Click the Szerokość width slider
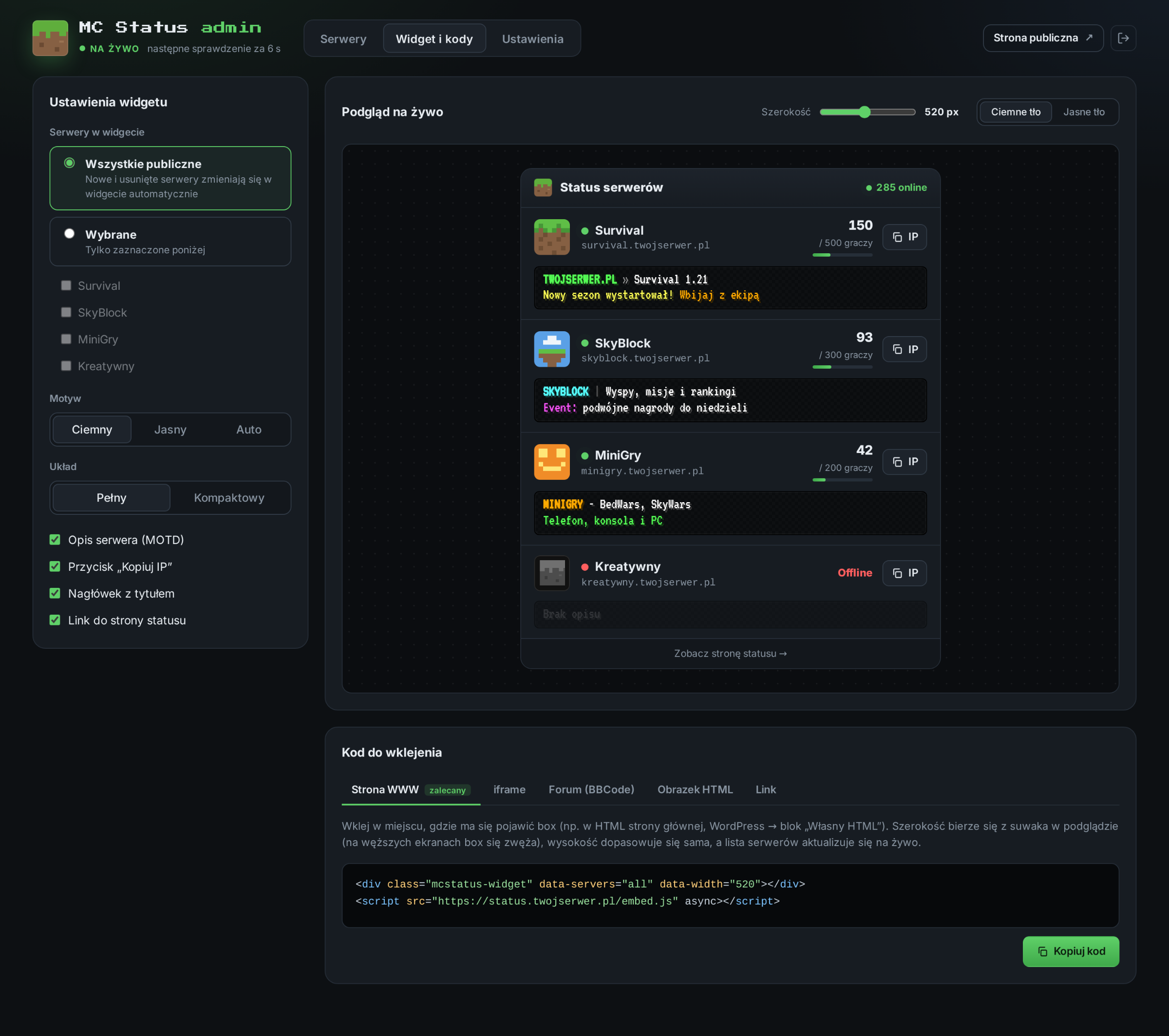Image resolution: width=1169 pixels, height=1036 pixels. (x=867, y=112)
